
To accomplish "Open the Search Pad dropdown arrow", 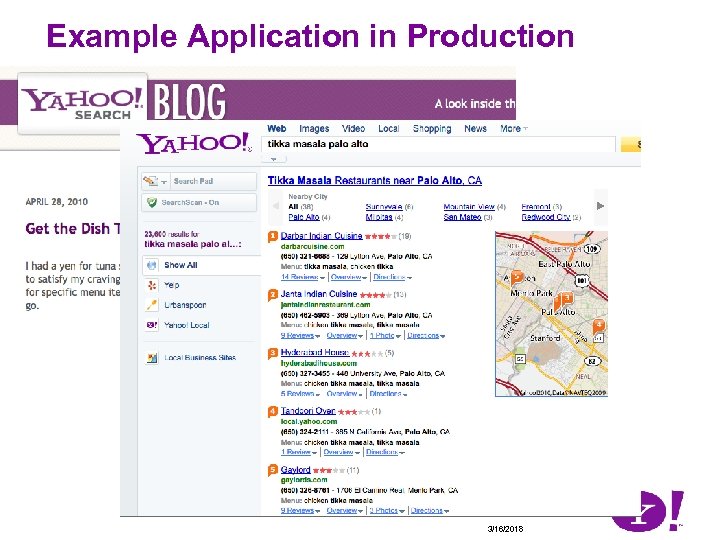I will click(164, 182).
